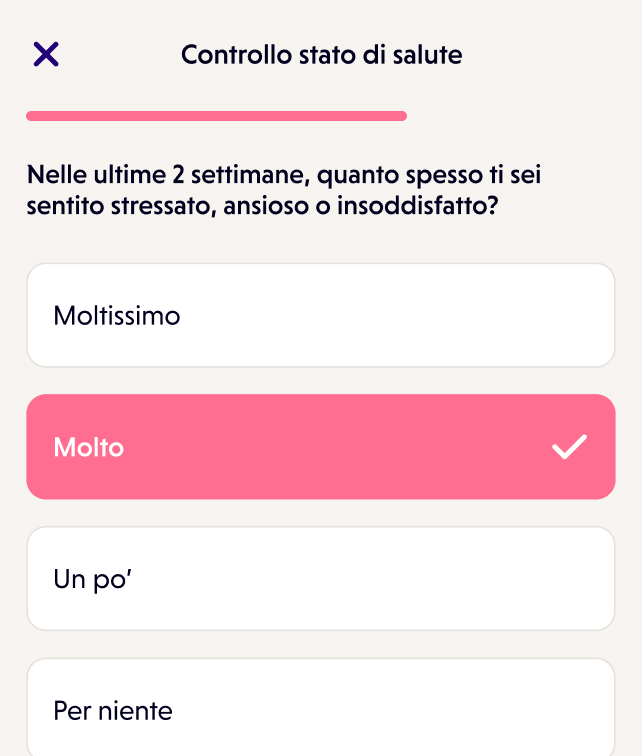
Task: Choose the "Un po'" answer
Action: point(320,579)
